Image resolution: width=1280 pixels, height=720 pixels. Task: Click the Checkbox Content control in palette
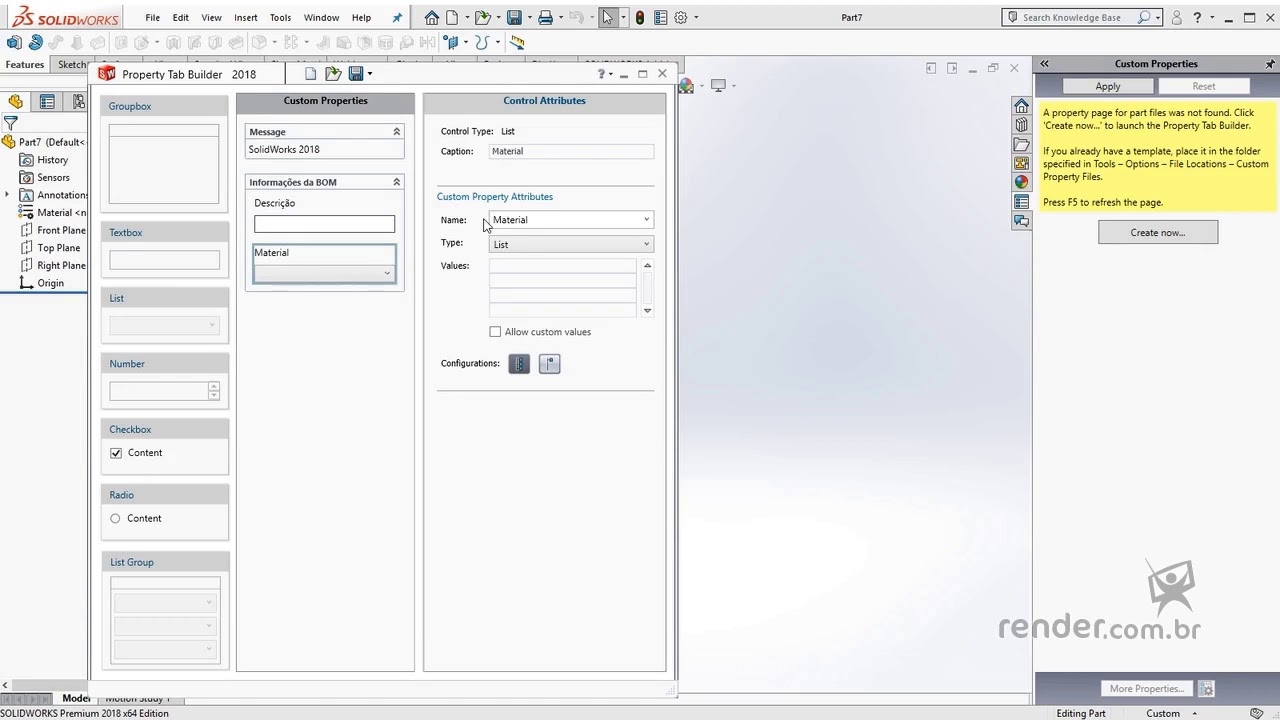click(116, 453)
